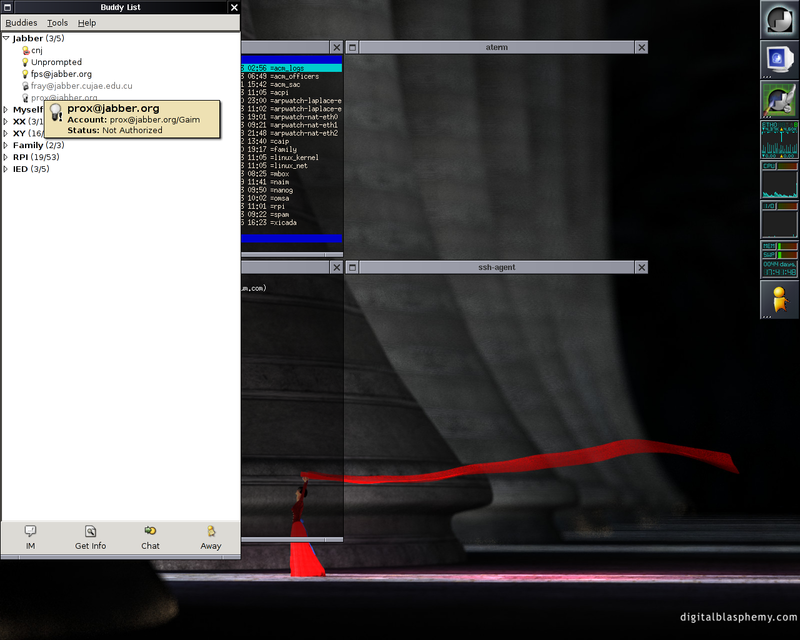Click the lightbulb icon beside fps@jabber.org
800x640 pixels.
click(25, 74)
